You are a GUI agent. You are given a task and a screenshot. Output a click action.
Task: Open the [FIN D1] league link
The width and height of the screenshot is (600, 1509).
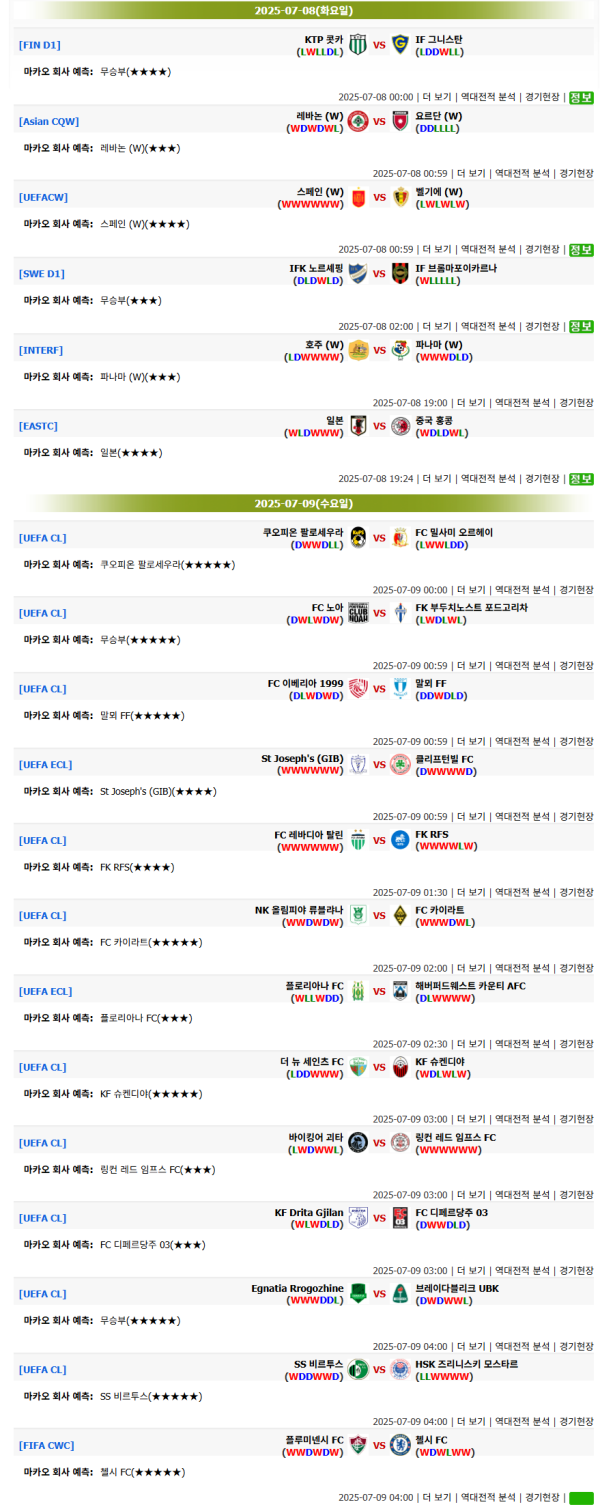[x=40, y=46]
